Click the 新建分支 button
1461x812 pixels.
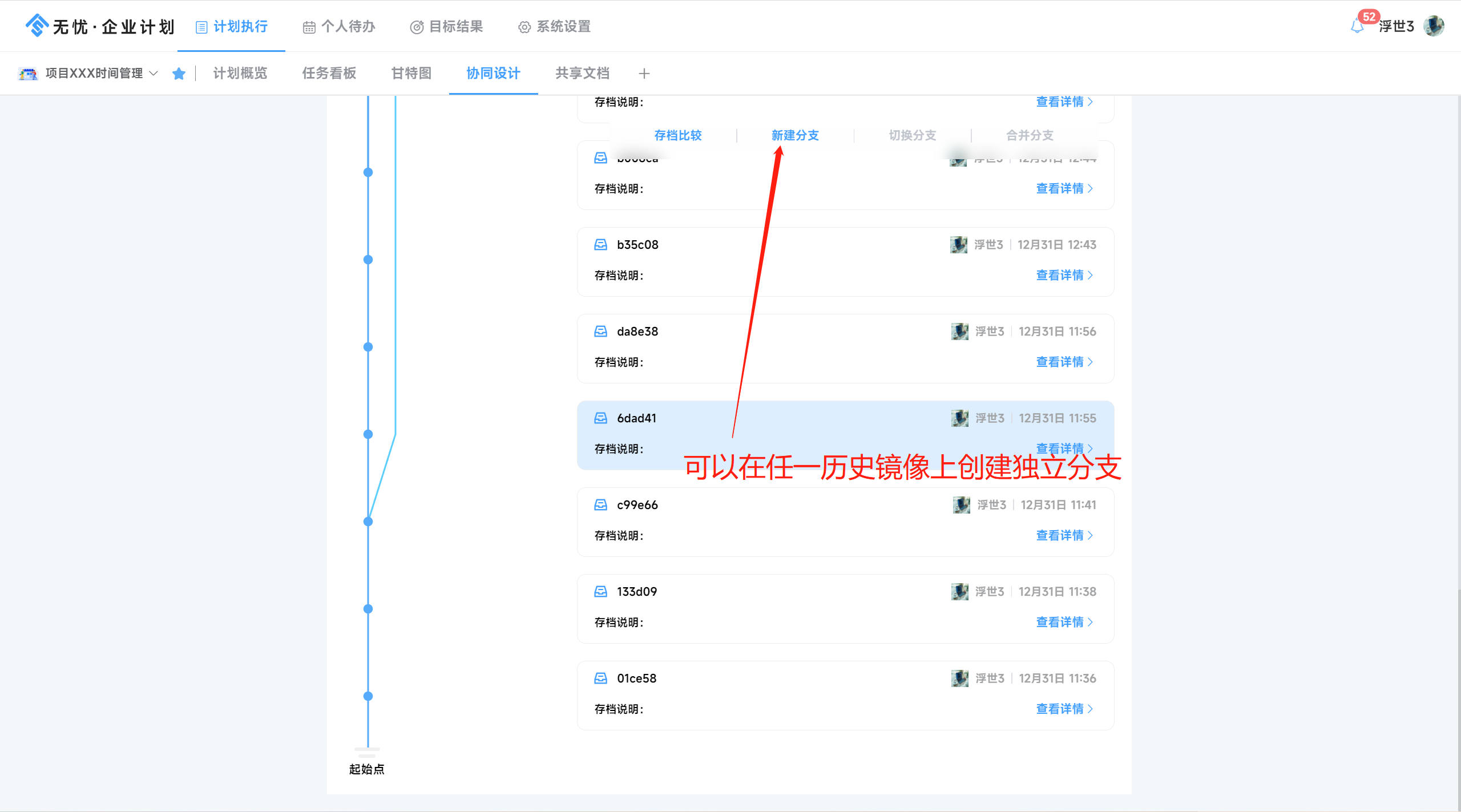795,135
